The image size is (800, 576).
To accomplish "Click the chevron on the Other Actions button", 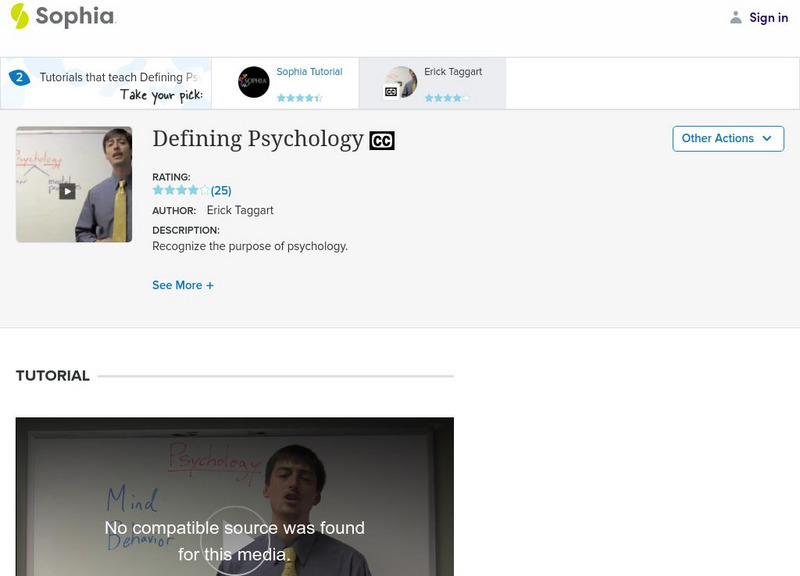I will pos(766,138).
